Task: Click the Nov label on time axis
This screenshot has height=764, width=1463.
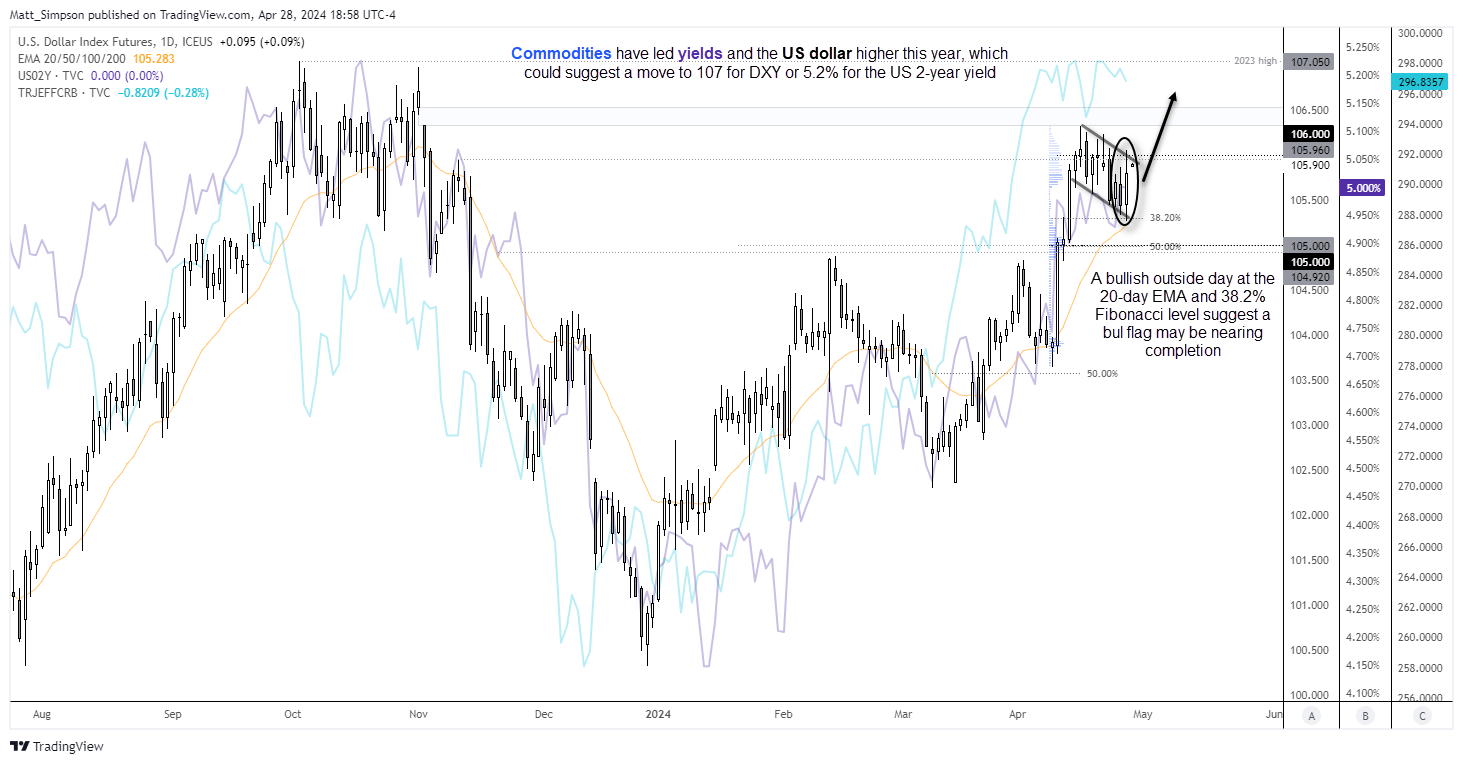Action: tap(419, 715)
